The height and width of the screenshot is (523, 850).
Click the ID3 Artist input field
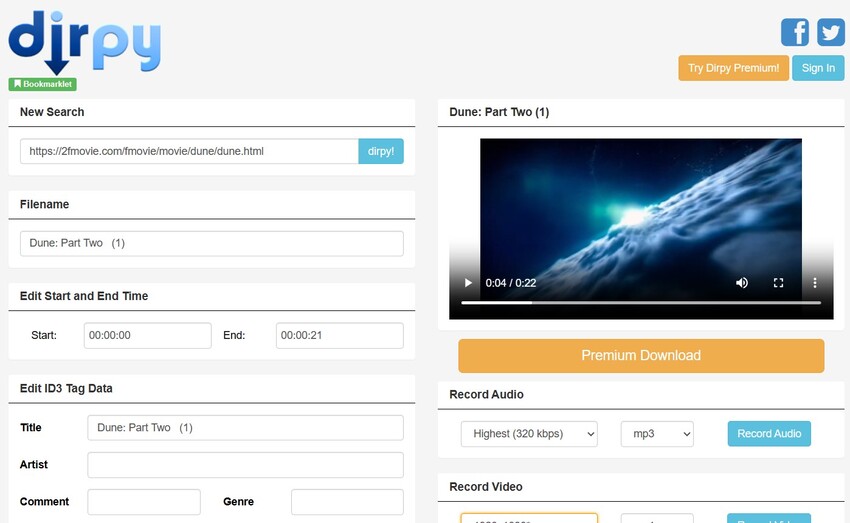[x=245, y=465]
